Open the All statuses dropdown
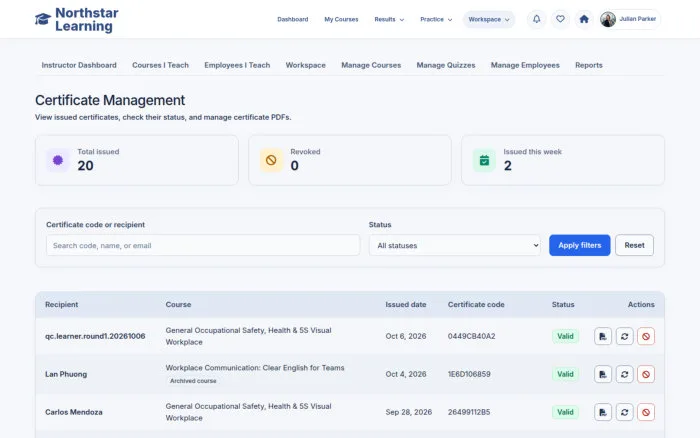This screenshot has width=700, height=438. pyautogui.click(x=454, y=245)
